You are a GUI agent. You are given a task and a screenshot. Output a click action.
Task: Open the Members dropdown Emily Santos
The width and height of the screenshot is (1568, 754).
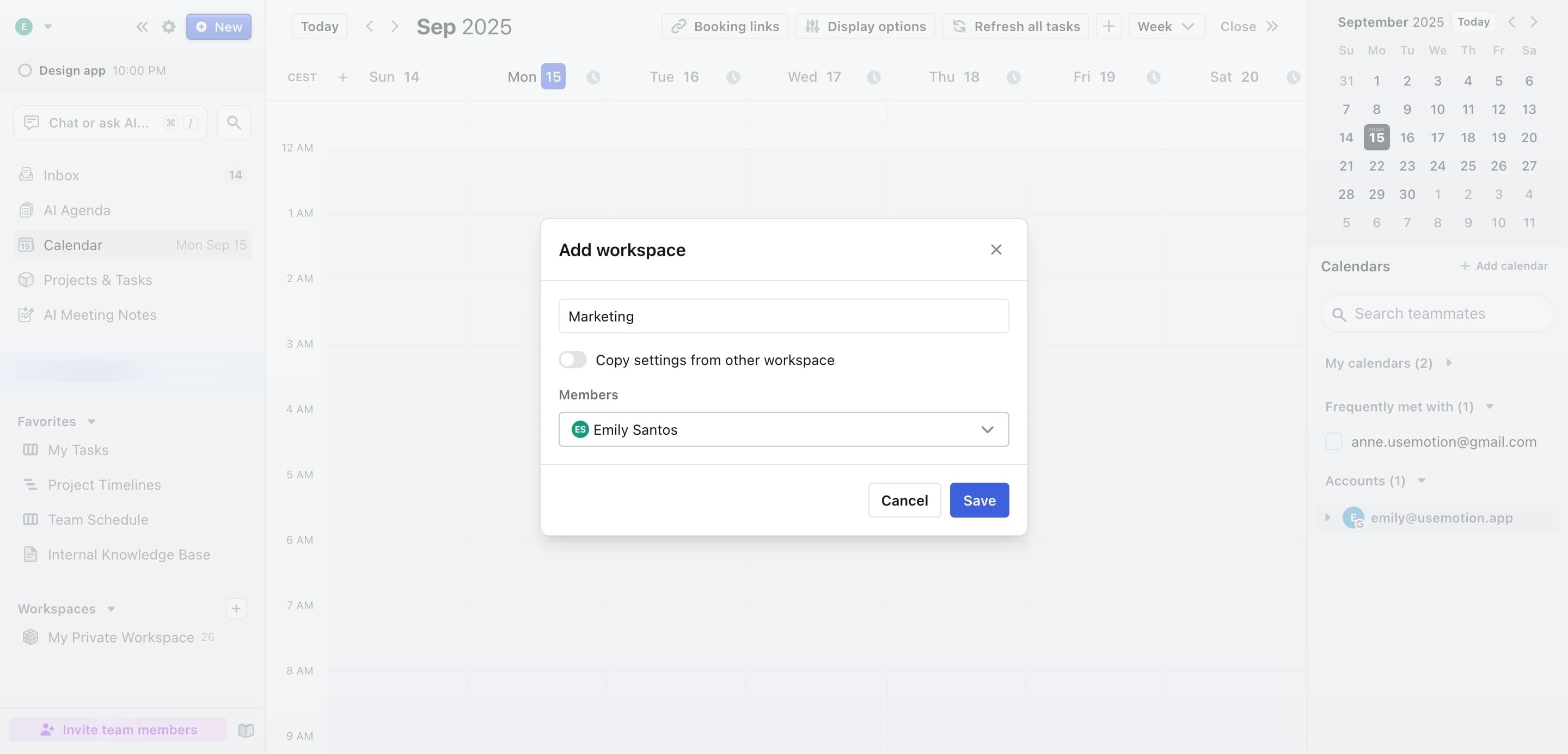tap(783, 429)
